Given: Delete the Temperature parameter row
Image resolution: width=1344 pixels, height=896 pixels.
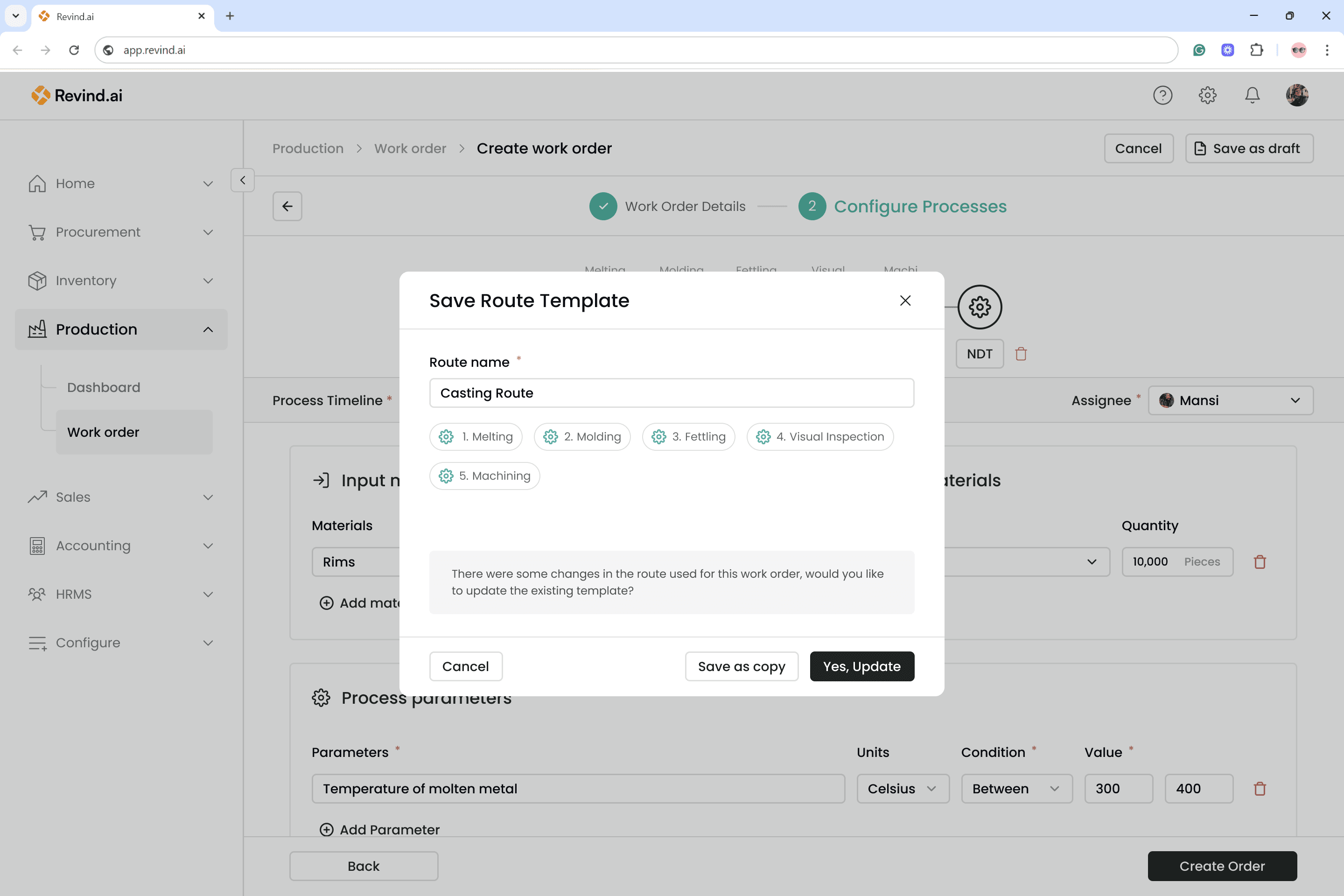Looking at the screenshot, I should (x=1260, y=789).
